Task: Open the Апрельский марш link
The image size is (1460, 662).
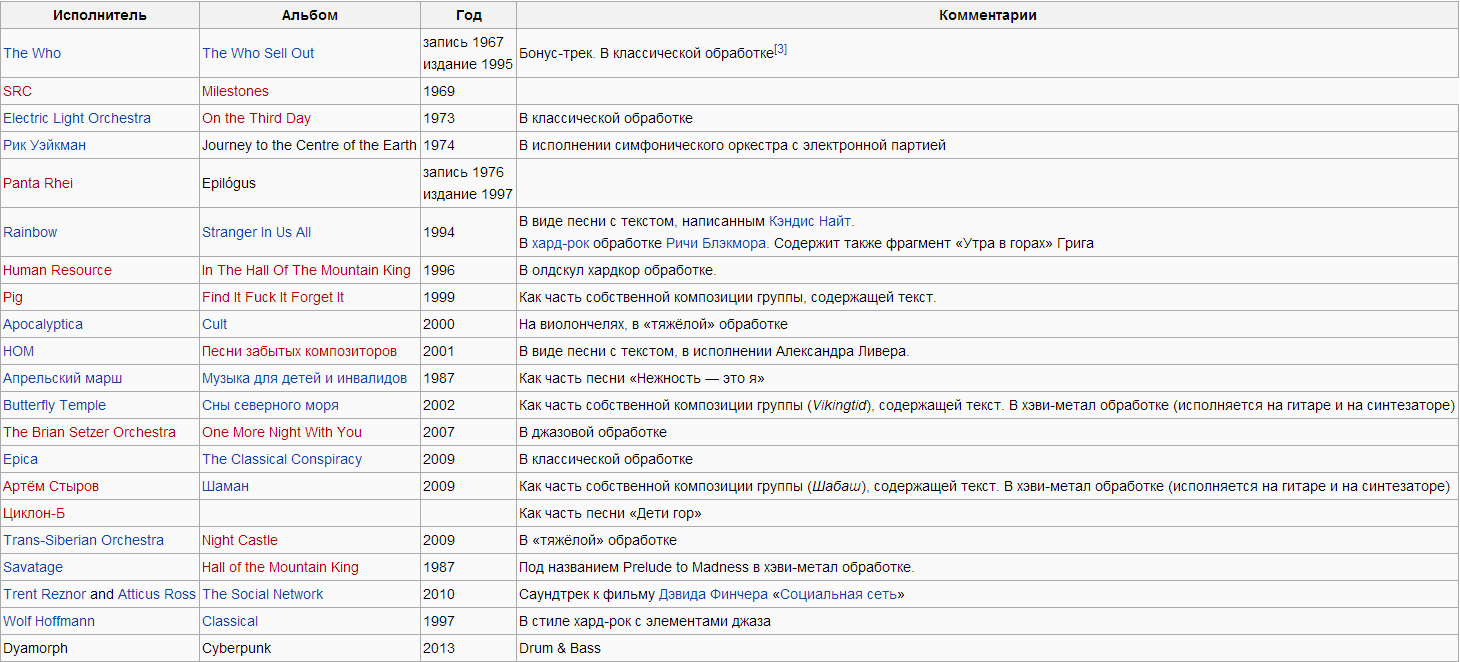Action: pyautogui.click(x=63, y=378)
